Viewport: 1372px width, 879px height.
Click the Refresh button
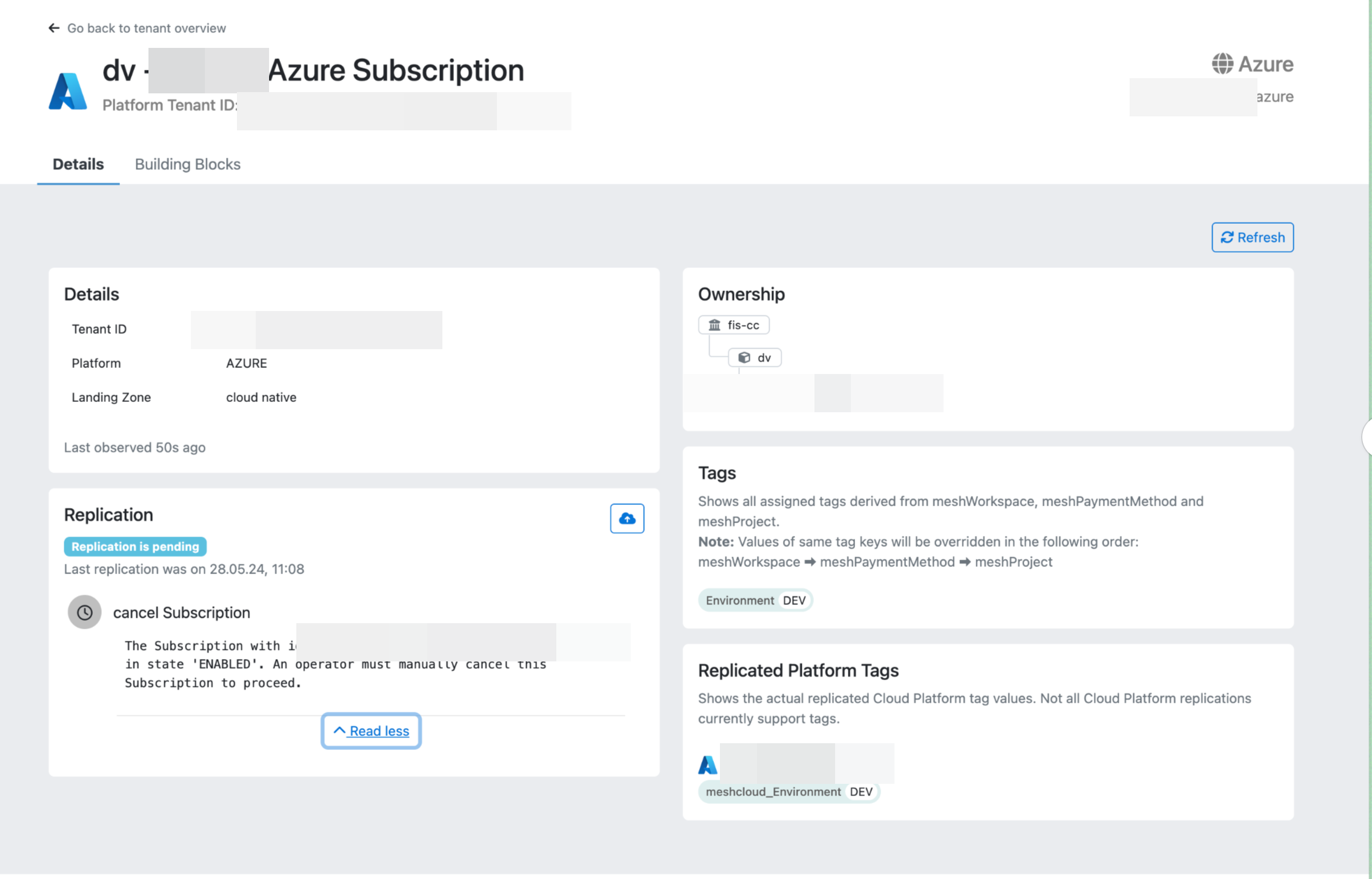(1252, 237)
